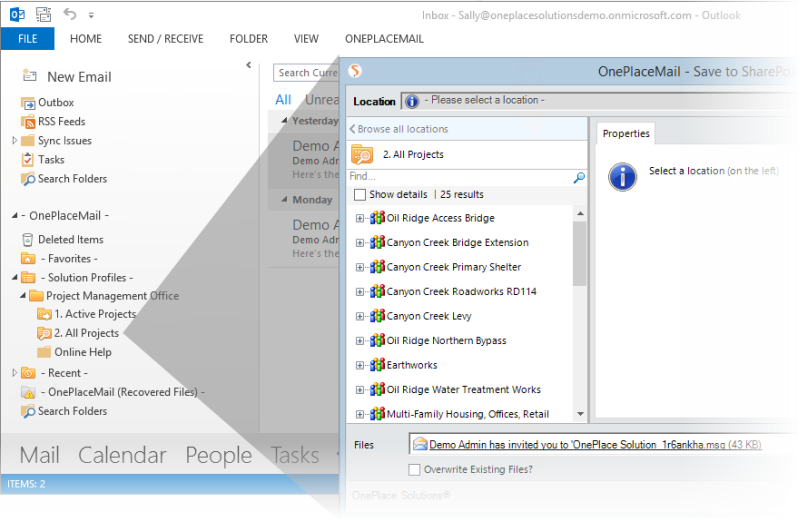Click the Location info icon
Screen dimensions: 800x520
412,102
